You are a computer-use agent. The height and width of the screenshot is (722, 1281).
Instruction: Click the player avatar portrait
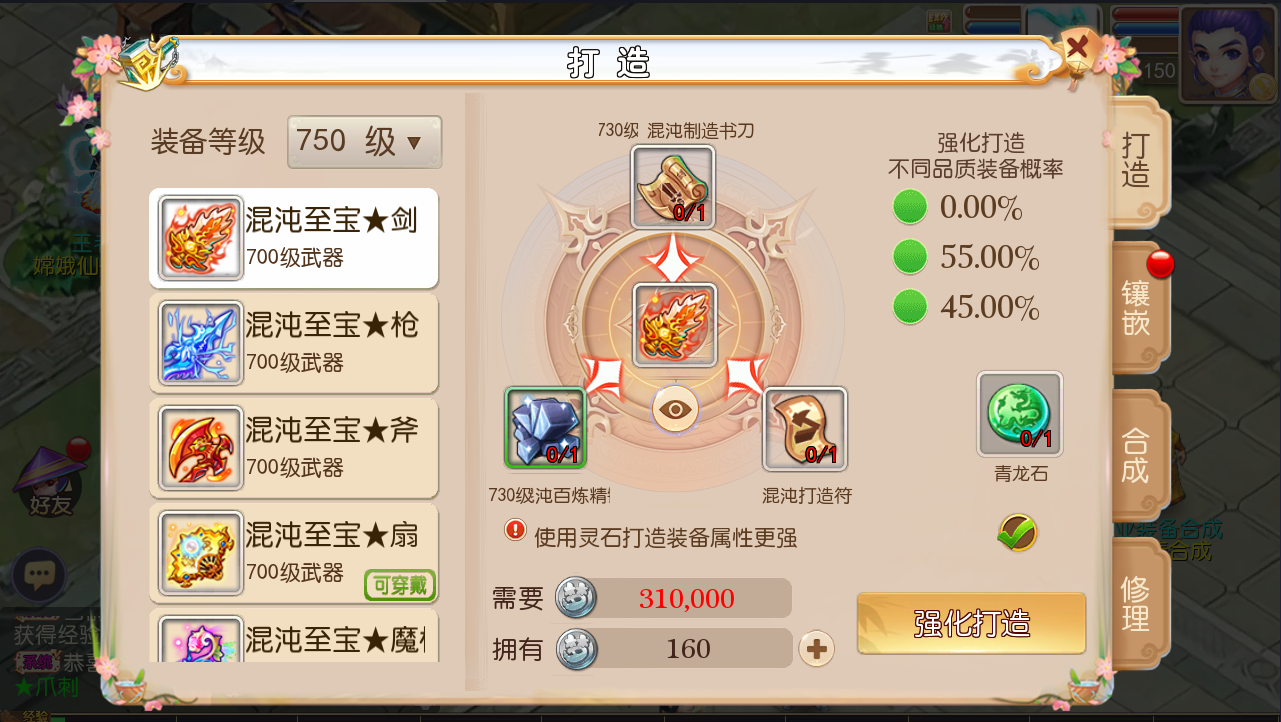pos(1228,55)
